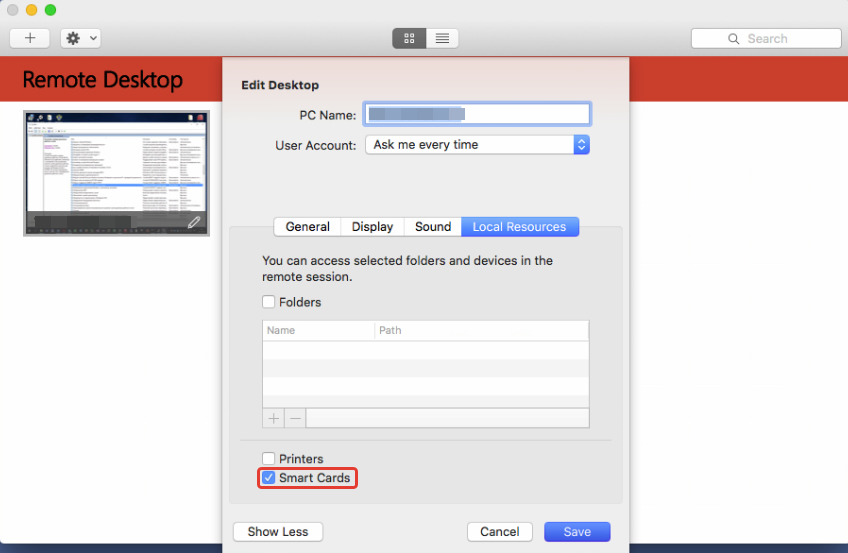Image resolution: width=848 pixels, height=553 pixels.
Task: Click the plus icon to add desktop
Action: pos(30,38)
